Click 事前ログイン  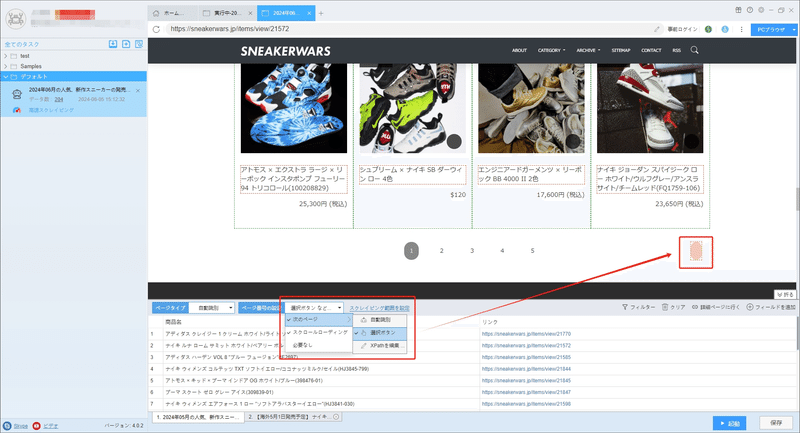coord(683,30)
